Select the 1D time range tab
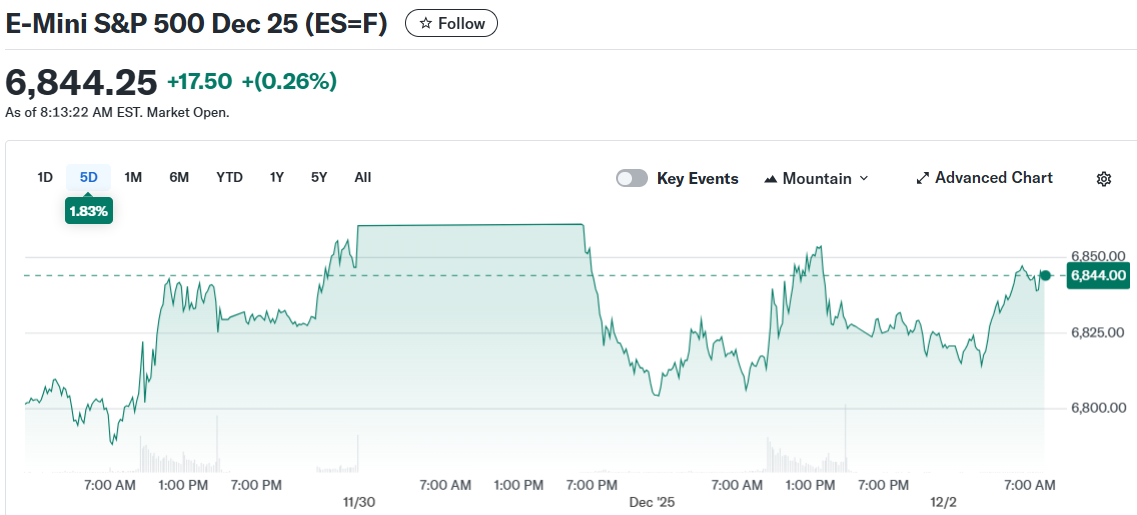Viewport: 1137px width, 515px height. [45, 177]
